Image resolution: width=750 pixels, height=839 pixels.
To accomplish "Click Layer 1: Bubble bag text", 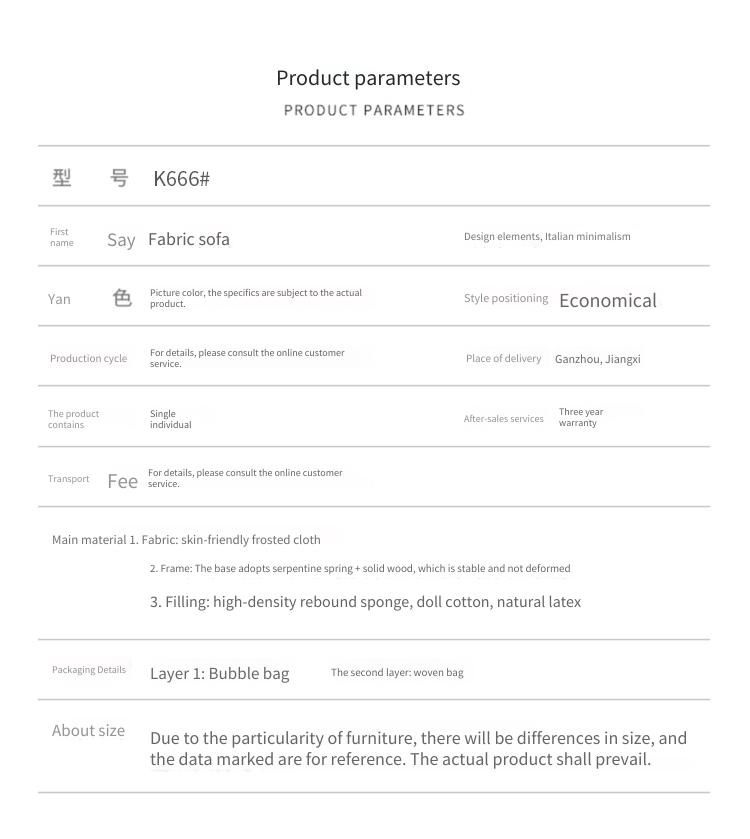I will (219, 674).
